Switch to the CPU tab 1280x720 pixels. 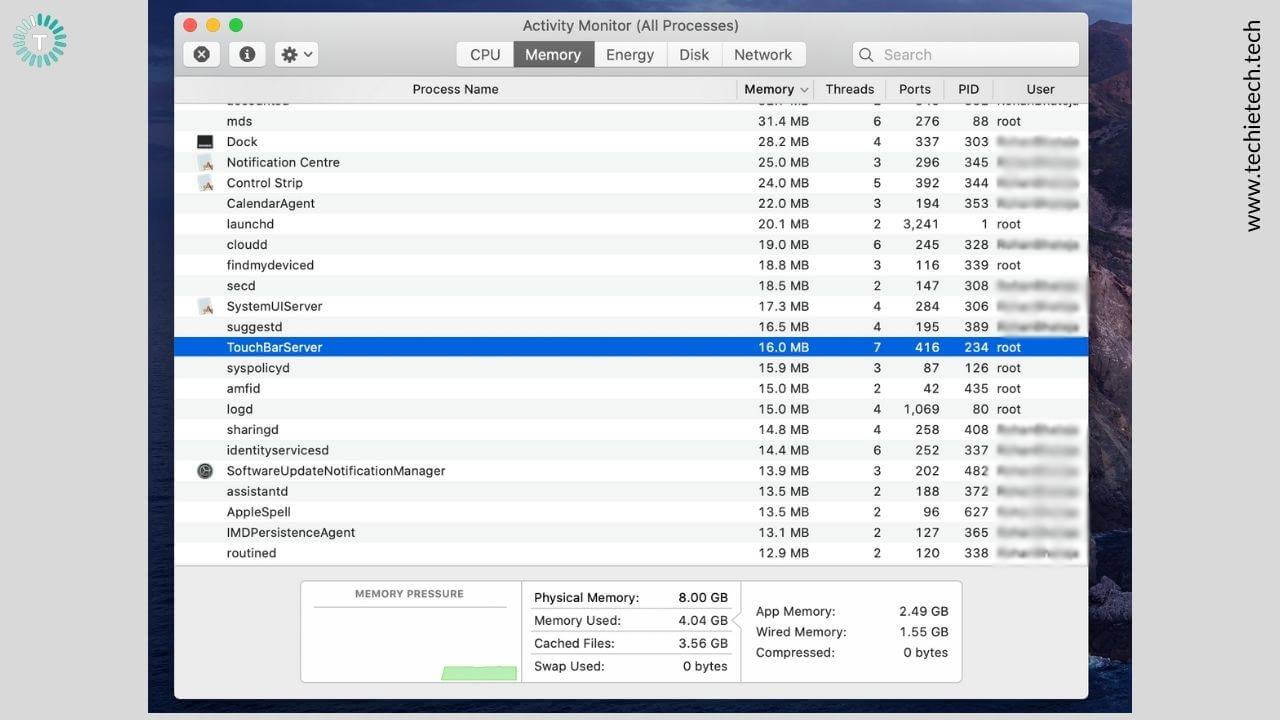(x=485, y=54)
